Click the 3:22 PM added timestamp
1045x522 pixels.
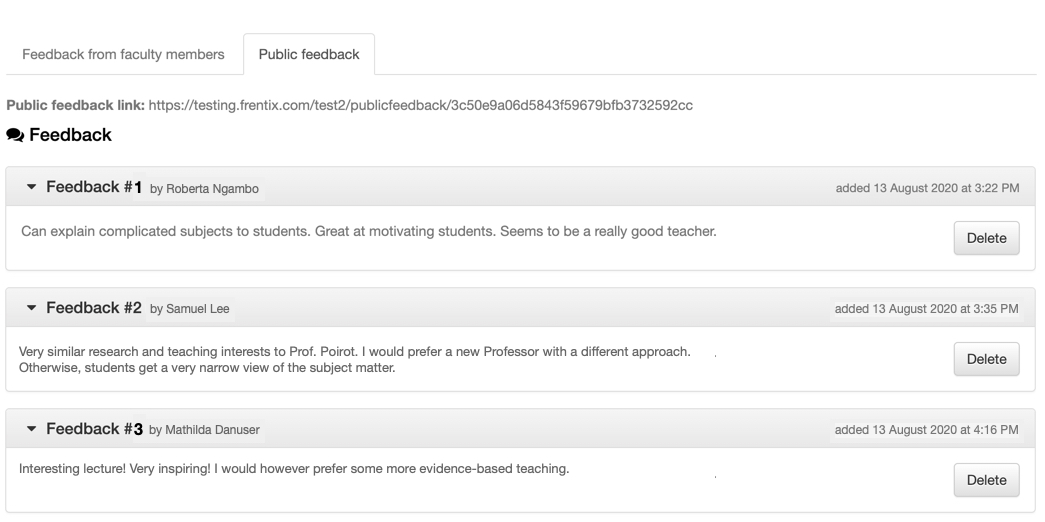click(x=927, y=188)
